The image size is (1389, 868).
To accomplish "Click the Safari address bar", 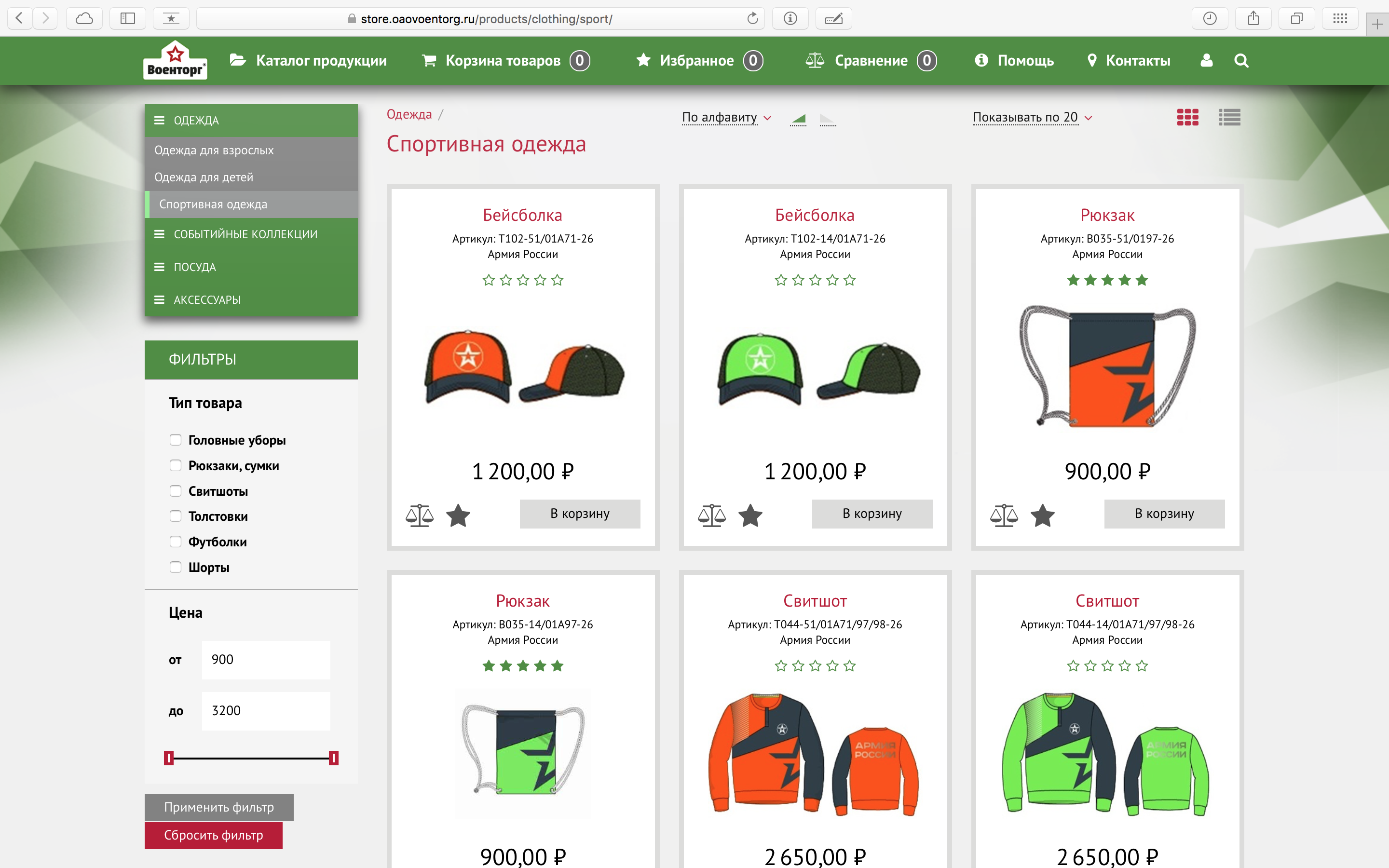I will click(480, 18).
